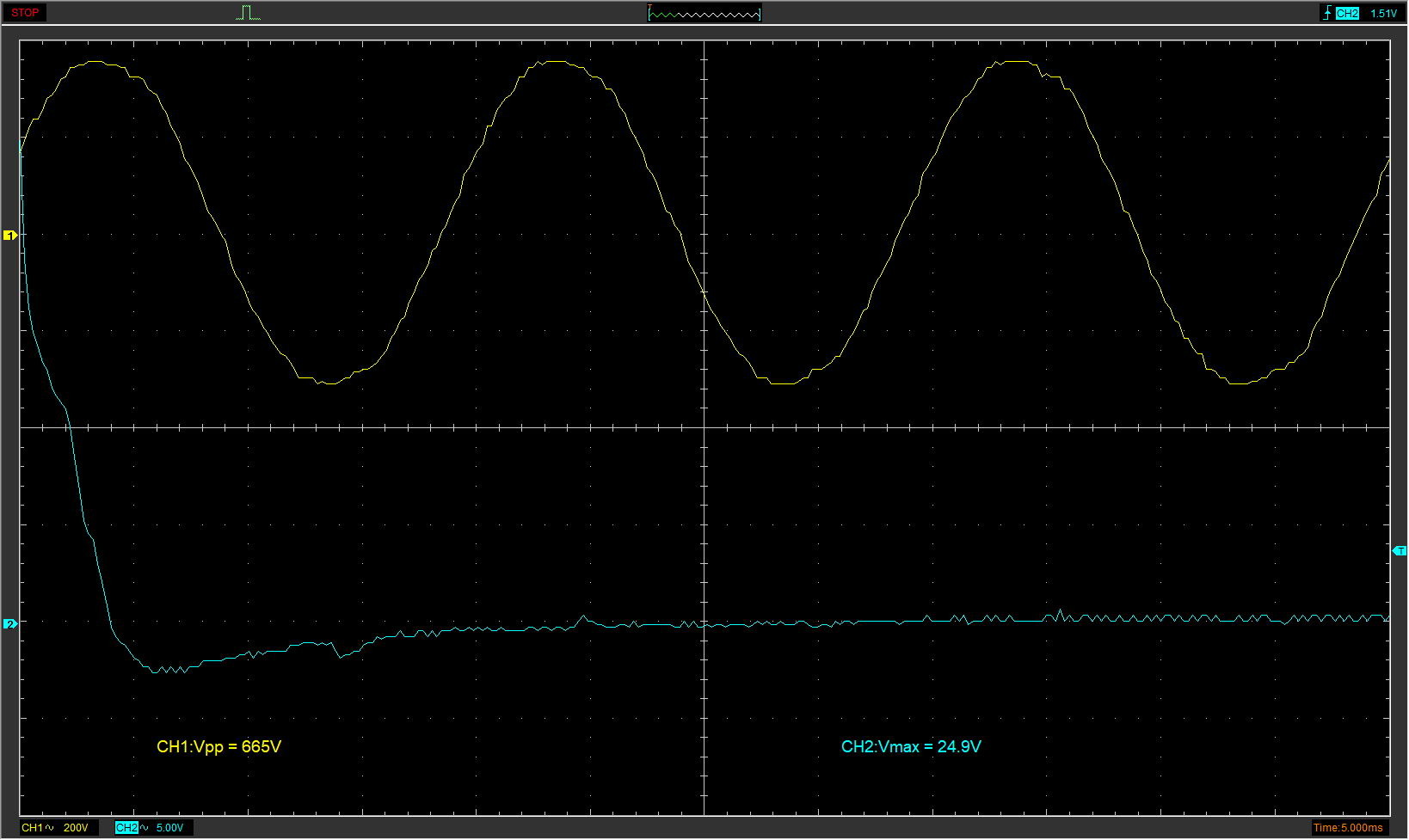
Task: Click the cyan CH2 waveform trace
Action: pos(860,622)
